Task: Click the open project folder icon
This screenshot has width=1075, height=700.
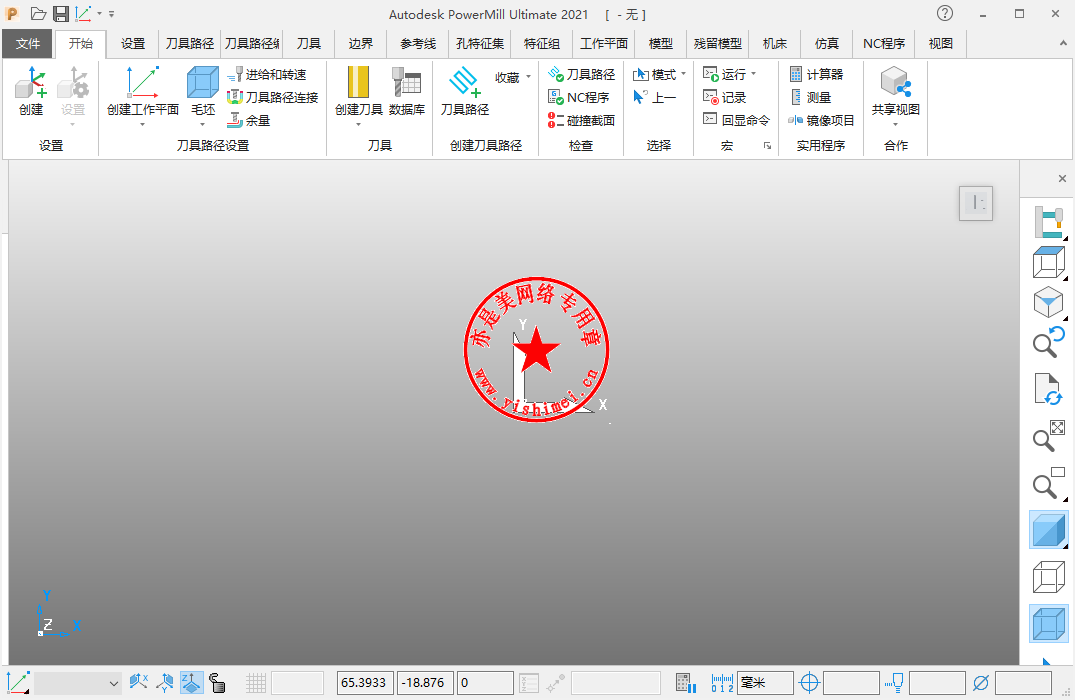Action: 38,14
